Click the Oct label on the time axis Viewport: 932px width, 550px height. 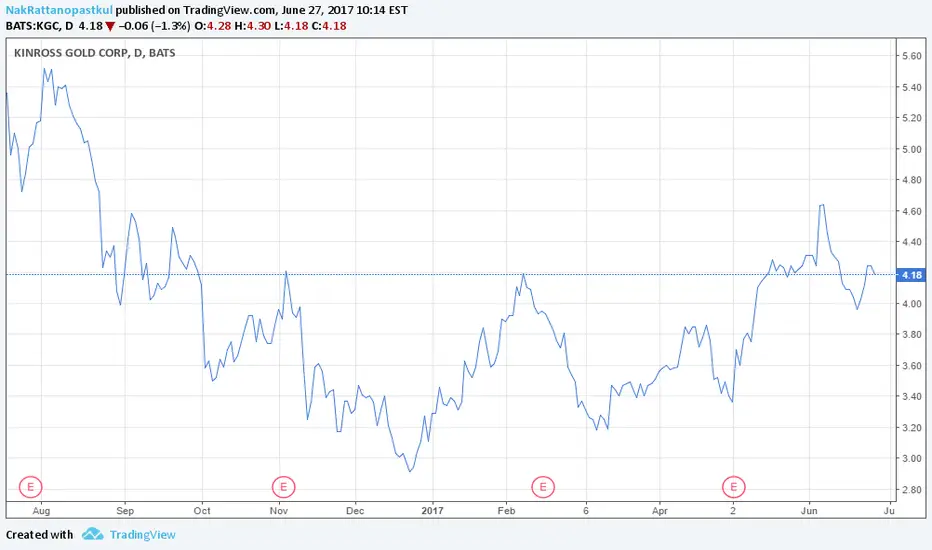click(x=202, y=510)
